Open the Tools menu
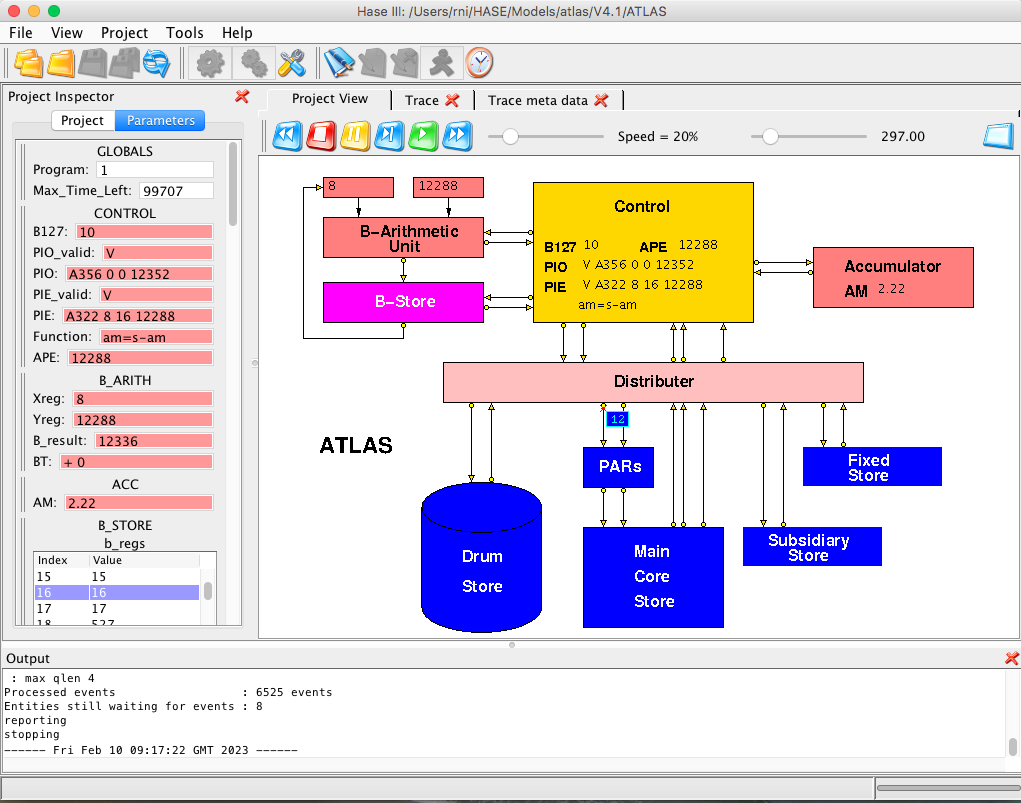Screen dimensions: 1021x803 [184, 33]
